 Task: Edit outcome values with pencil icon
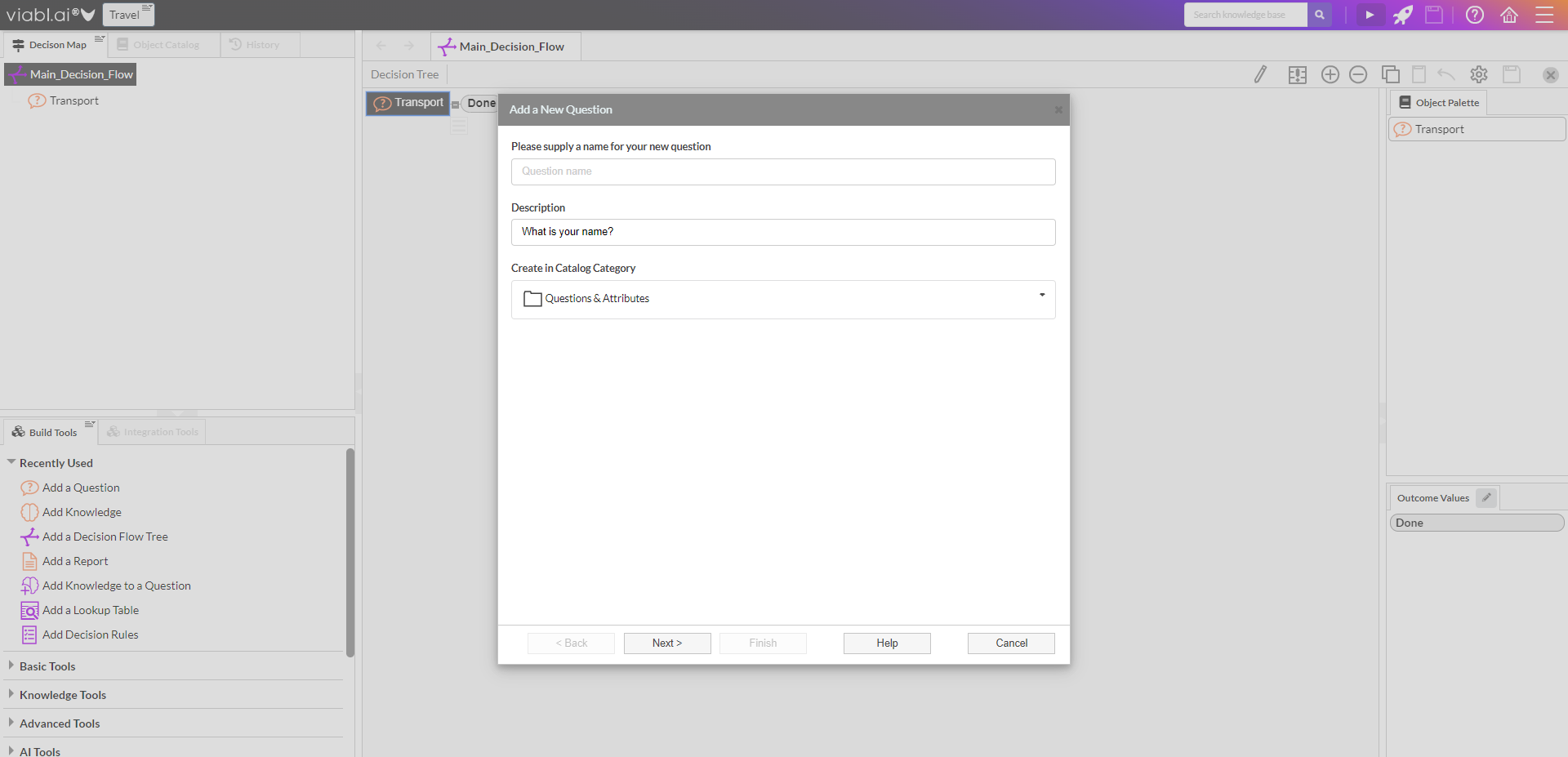pos(1486,497)
